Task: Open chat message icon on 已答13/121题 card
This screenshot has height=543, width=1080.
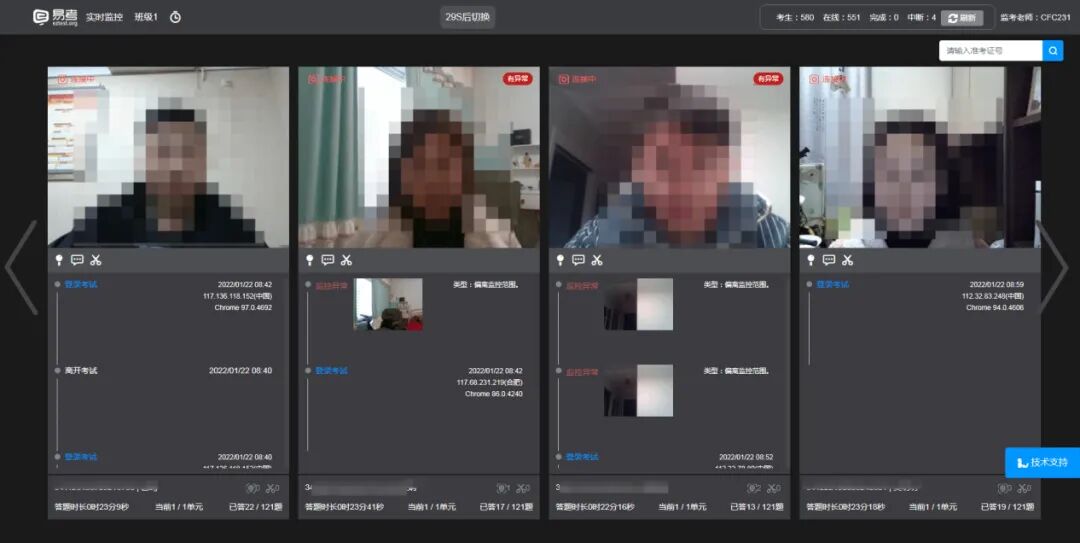Action: [579, 260]
